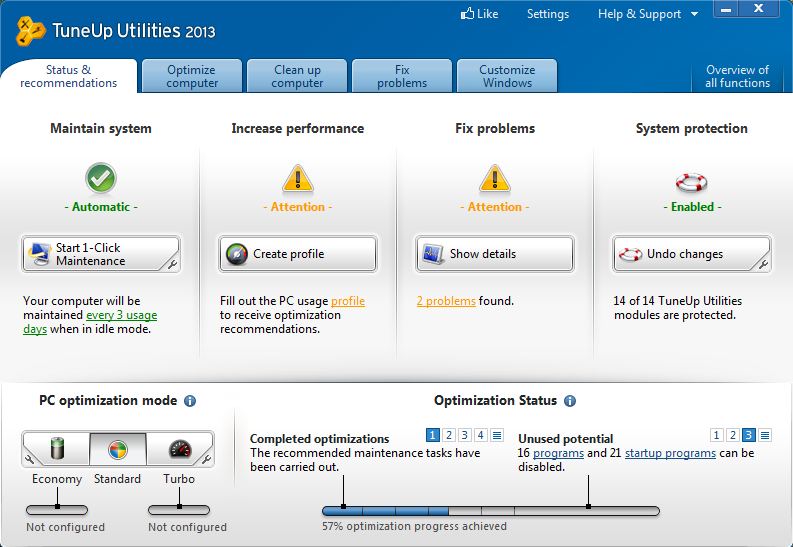
Task: Click the optimization progress bar
Action: point(491,511)
